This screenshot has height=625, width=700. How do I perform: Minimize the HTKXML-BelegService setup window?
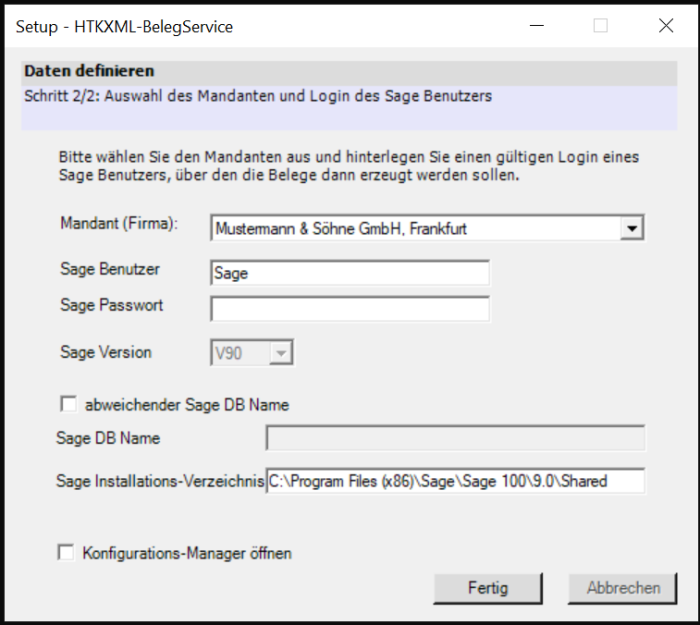point(536,26)
